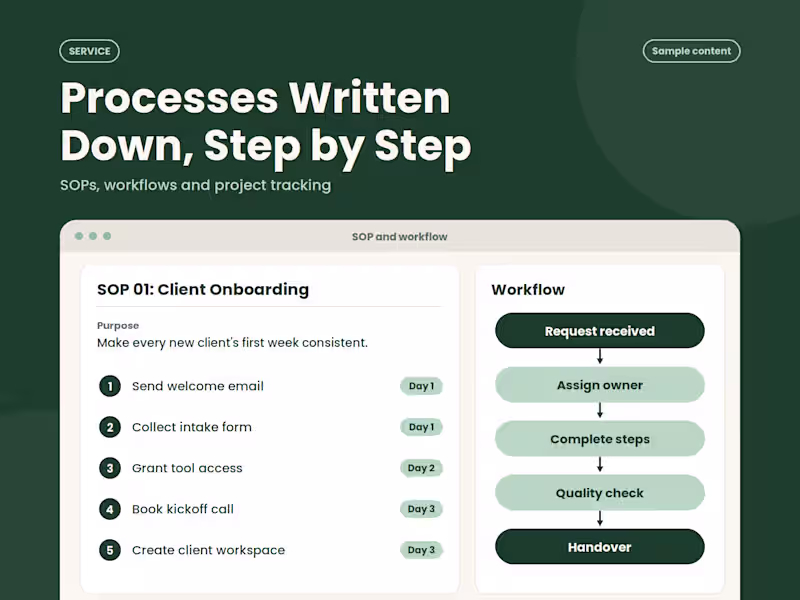The image size is (800, 600).
Task: Click the 'SOP and workflow' window title
Action: pyautogui.click(x=399, y=237)
